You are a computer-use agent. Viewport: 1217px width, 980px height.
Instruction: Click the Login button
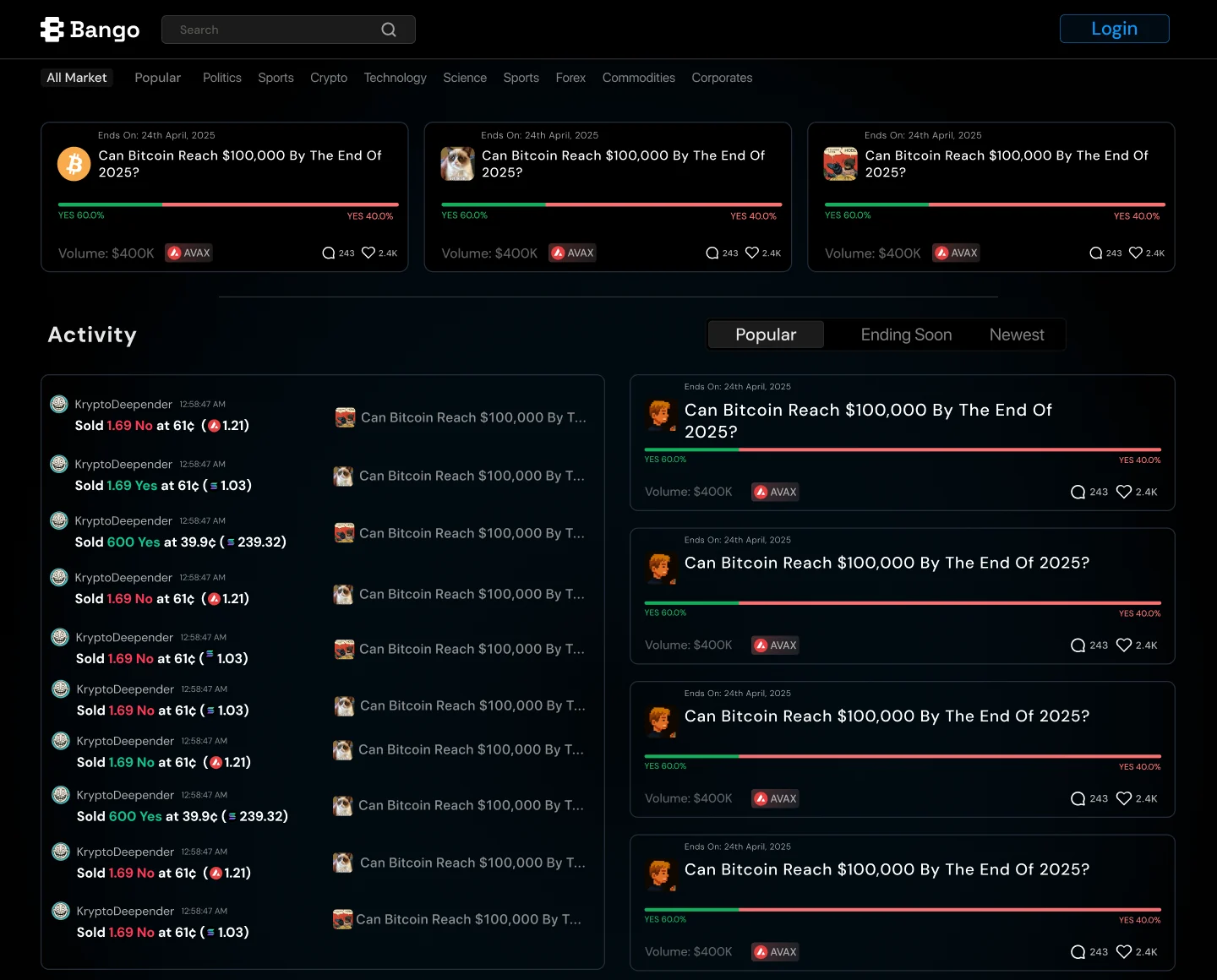1115,29
